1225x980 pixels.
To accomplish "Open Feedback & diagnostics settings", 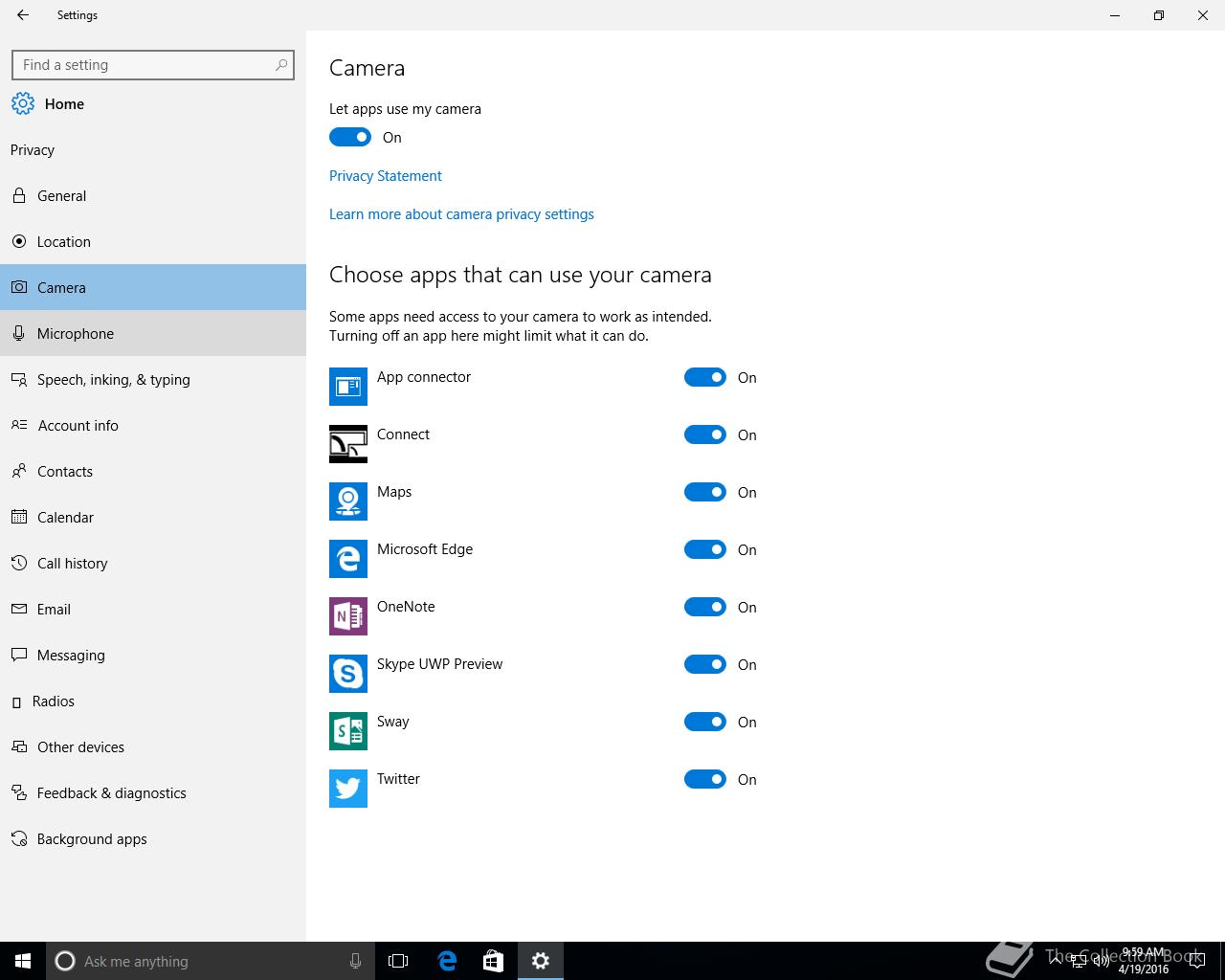I will [153, 792].
